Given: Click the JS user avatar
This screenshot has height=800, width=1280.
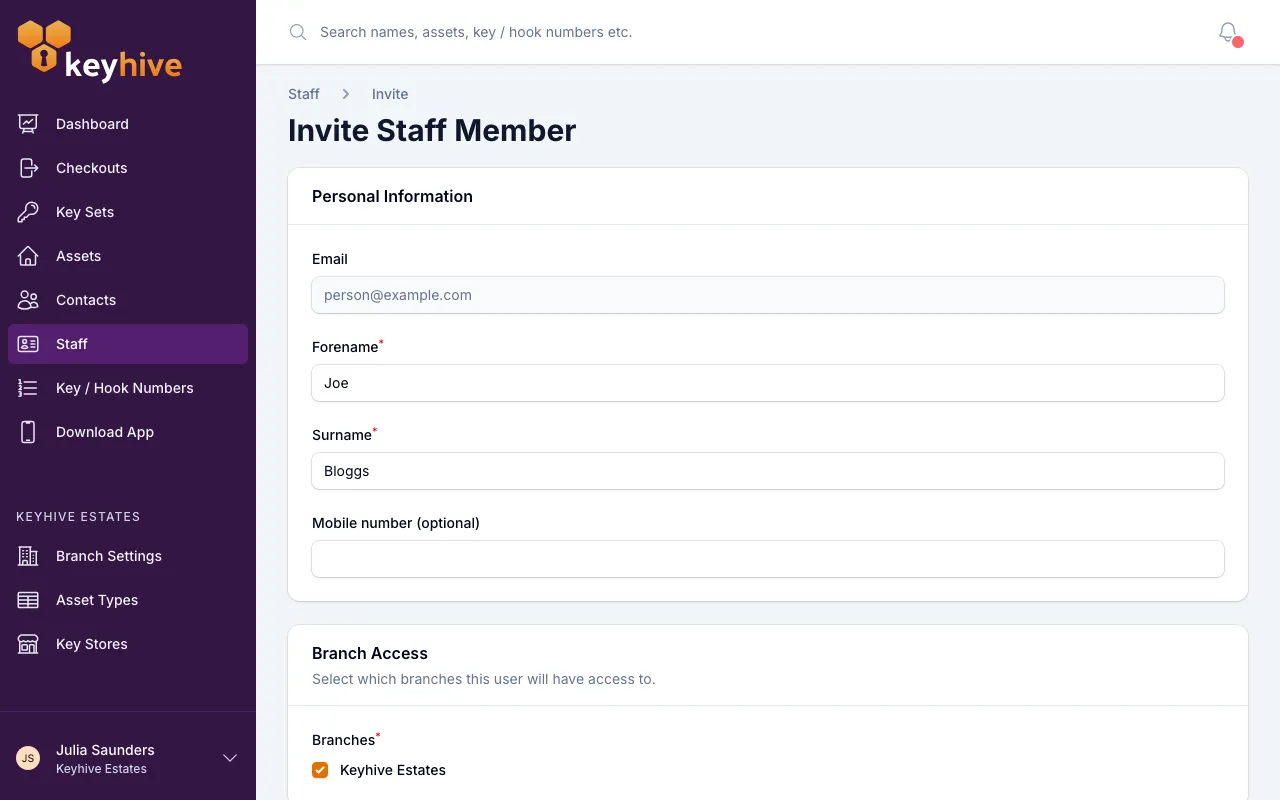Looking at the screenshot, I should (x=28, y=758).
